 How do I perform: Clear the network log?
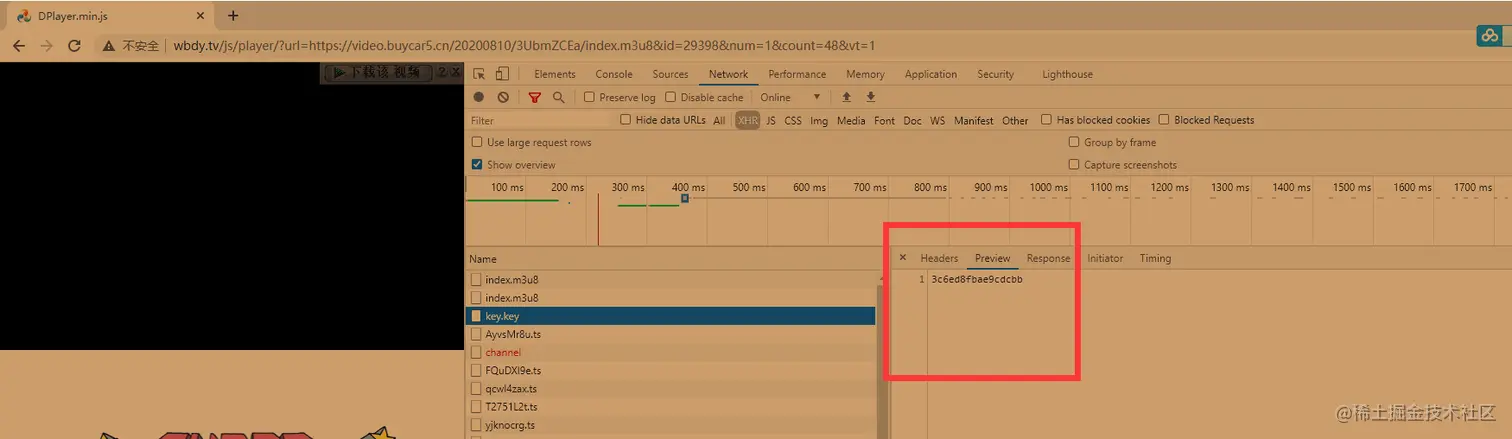(x=503, y=97)
